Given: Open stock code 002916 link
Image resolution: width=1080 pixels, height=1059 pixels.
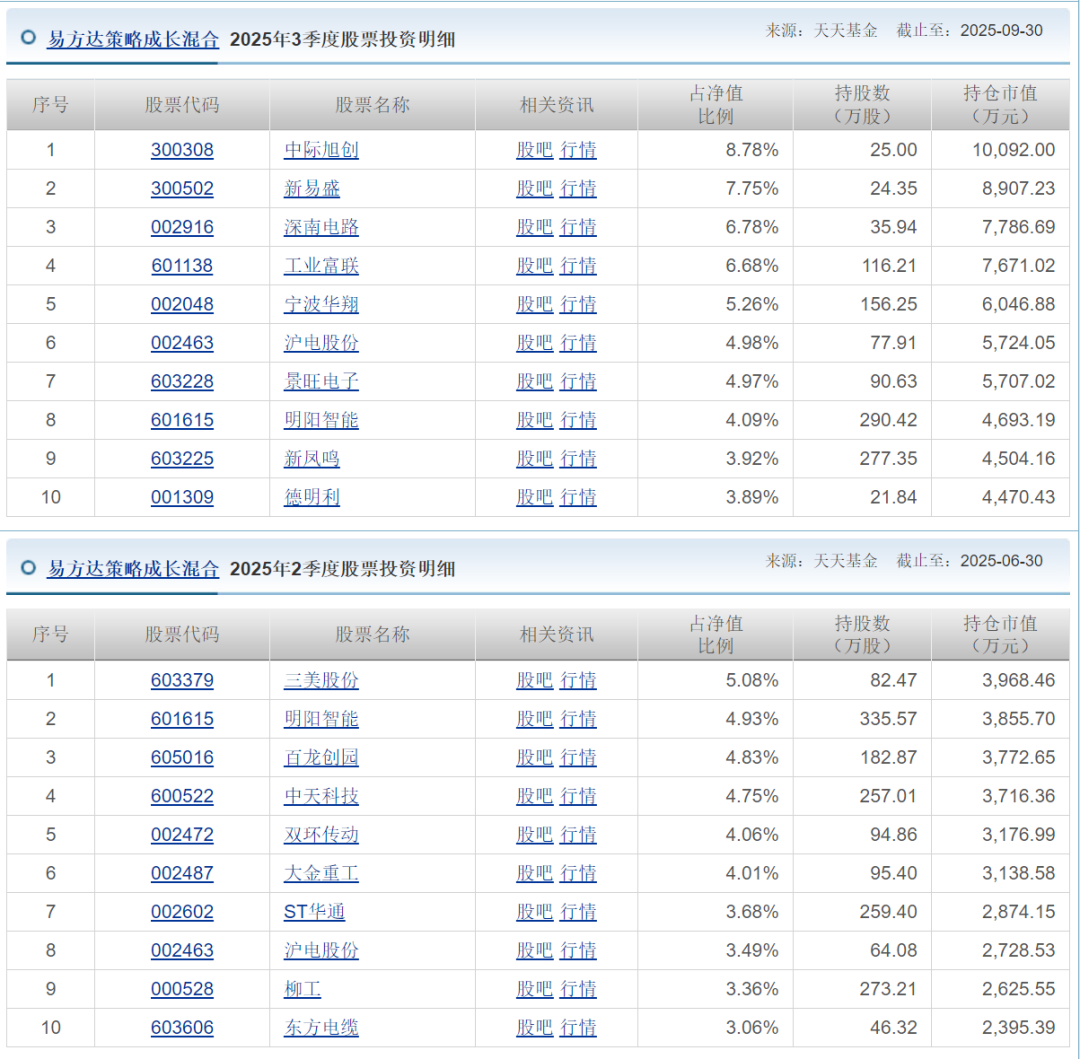Looking at the screenshot, I should coord(182,227).
